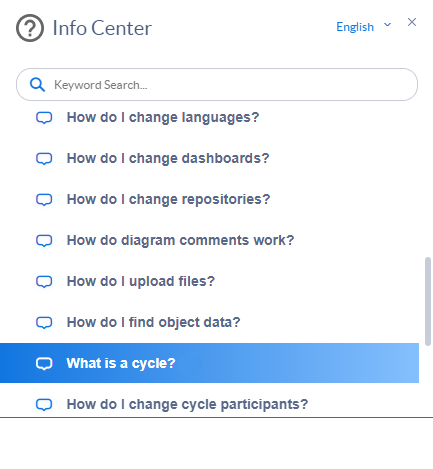Click the vertical scrollbar thumb
This screenshot has width=433, height=469.
(428, 301)
